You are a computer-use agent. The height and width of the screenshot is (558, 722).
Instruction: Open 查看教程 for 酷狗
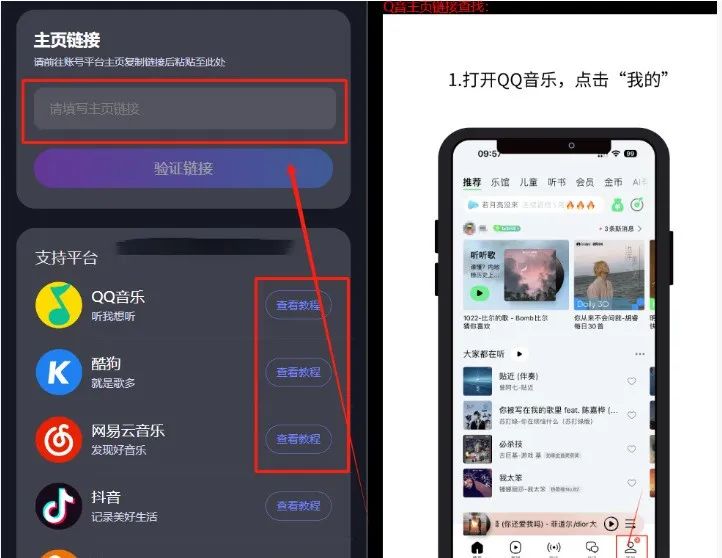click(298, 372)
